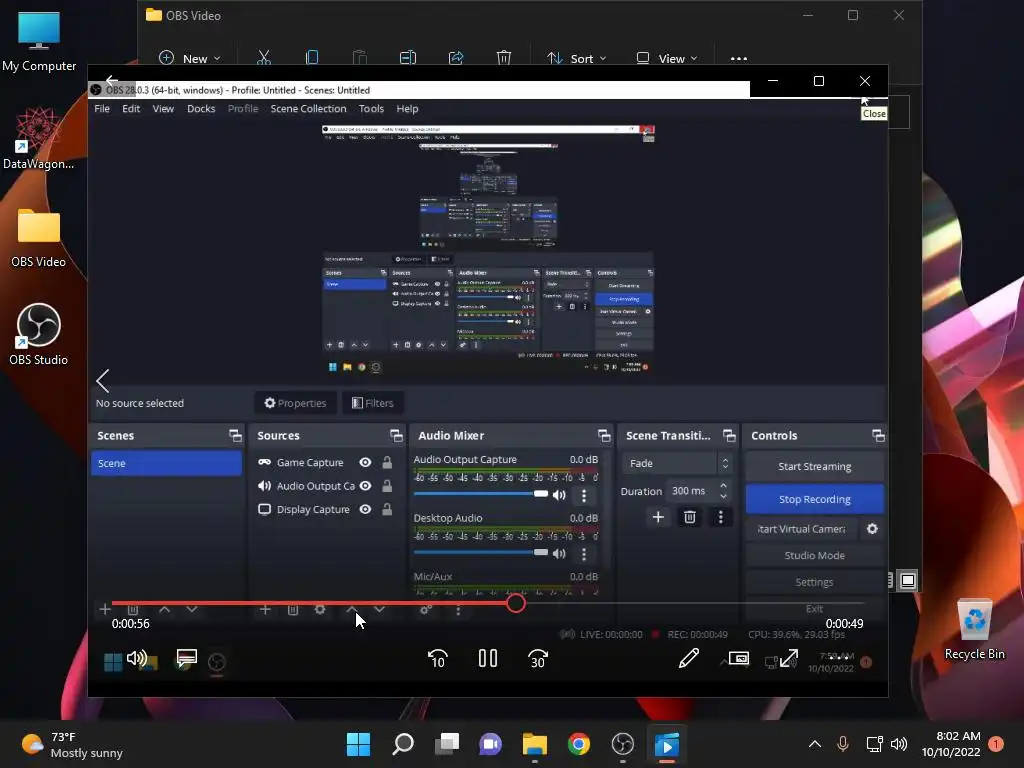
Task: Lock the Audio Output Capture source
Action: [x=387, y=486]
